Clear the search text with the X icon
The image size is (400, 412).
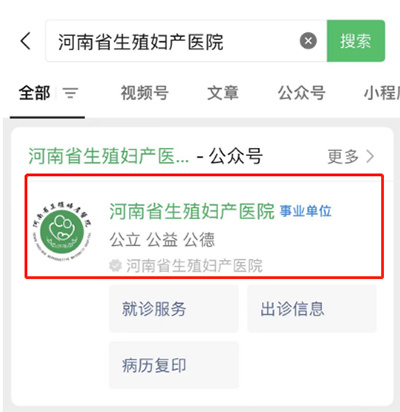click(x=308, y=41)
